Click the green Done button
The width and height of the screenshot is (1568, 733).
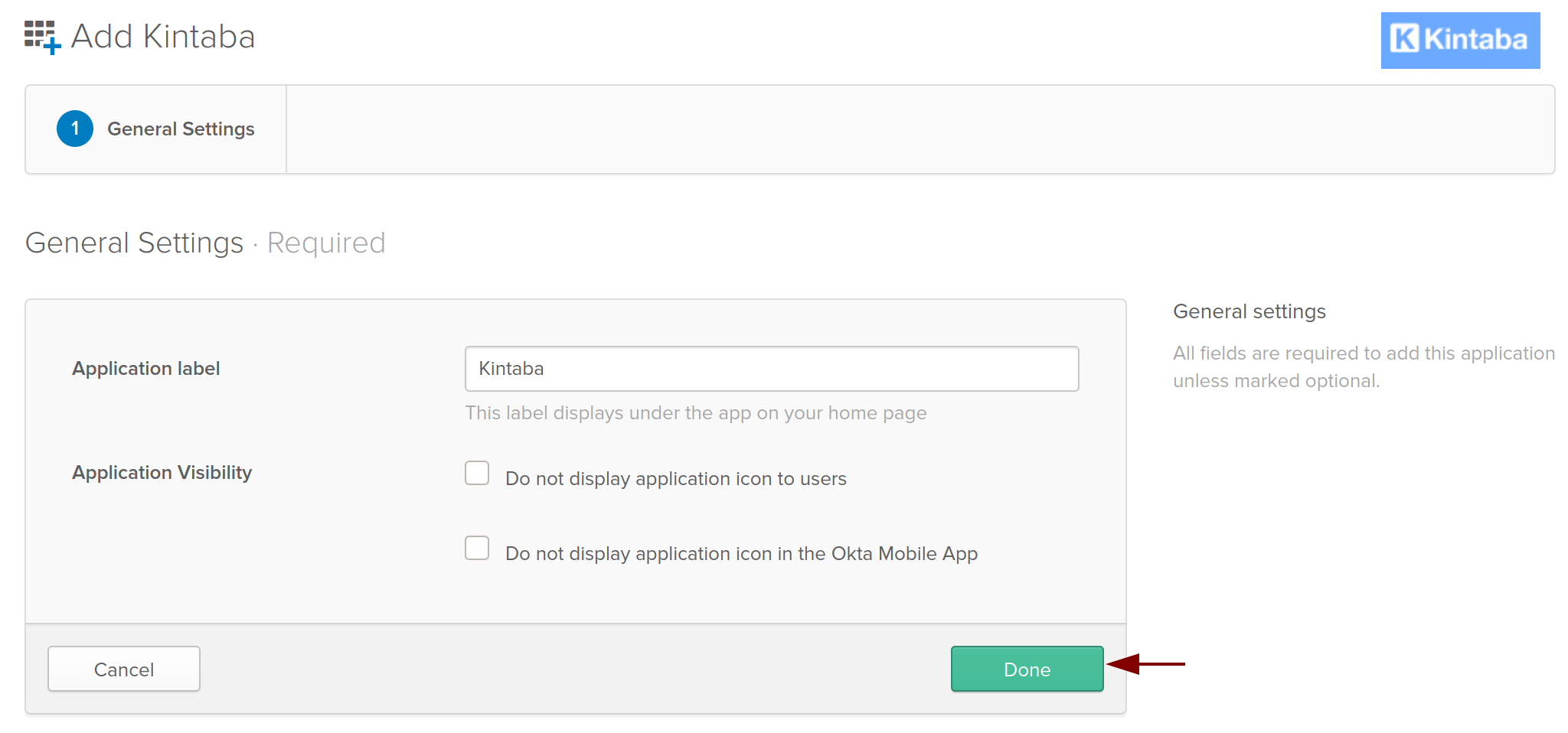(1027, 669)
